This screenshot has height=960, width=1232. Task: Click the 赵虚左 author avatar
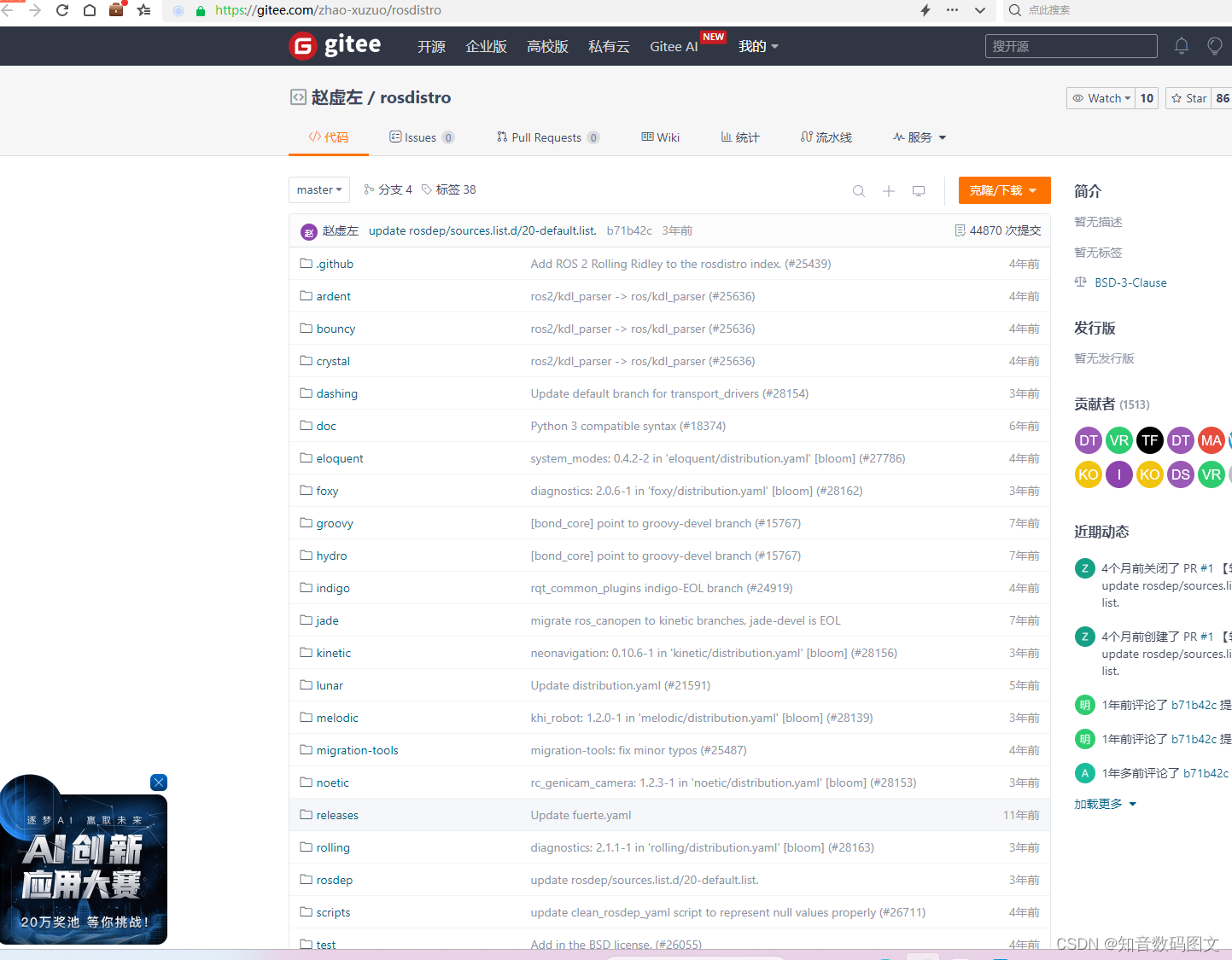click(x=309, y=231)
